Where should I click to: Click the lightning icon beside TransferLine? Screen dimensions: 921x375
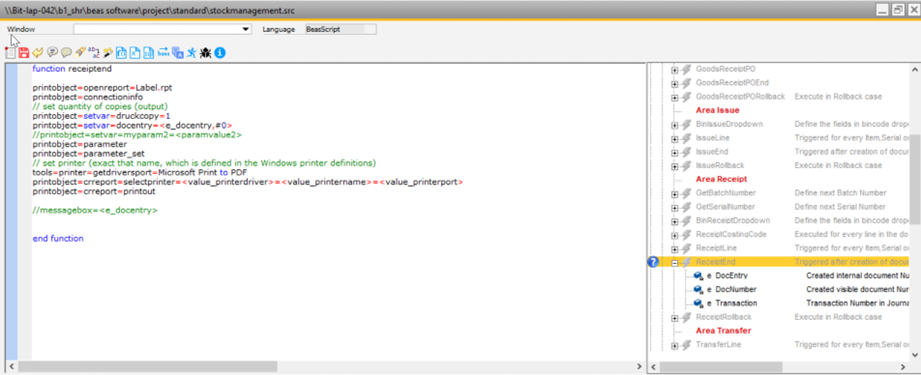click(685, 344)
